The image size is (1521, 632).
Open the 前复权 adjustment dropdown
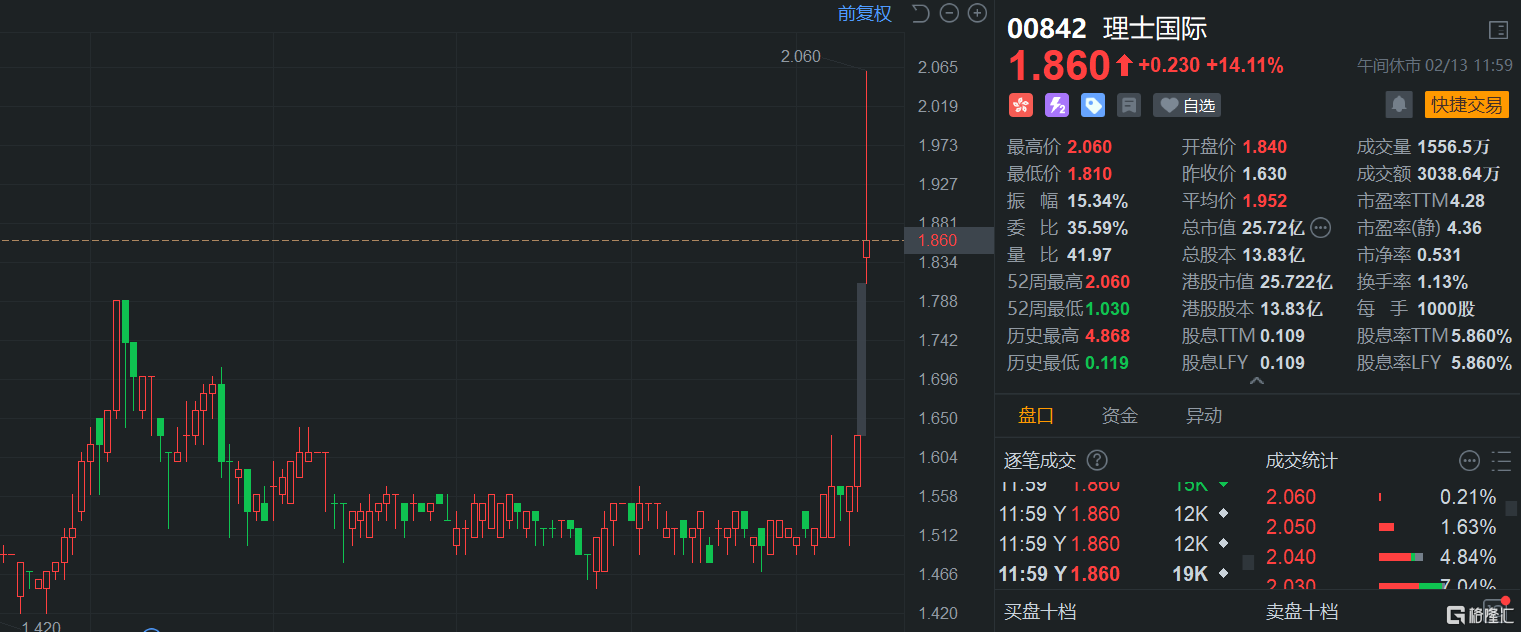865,13
